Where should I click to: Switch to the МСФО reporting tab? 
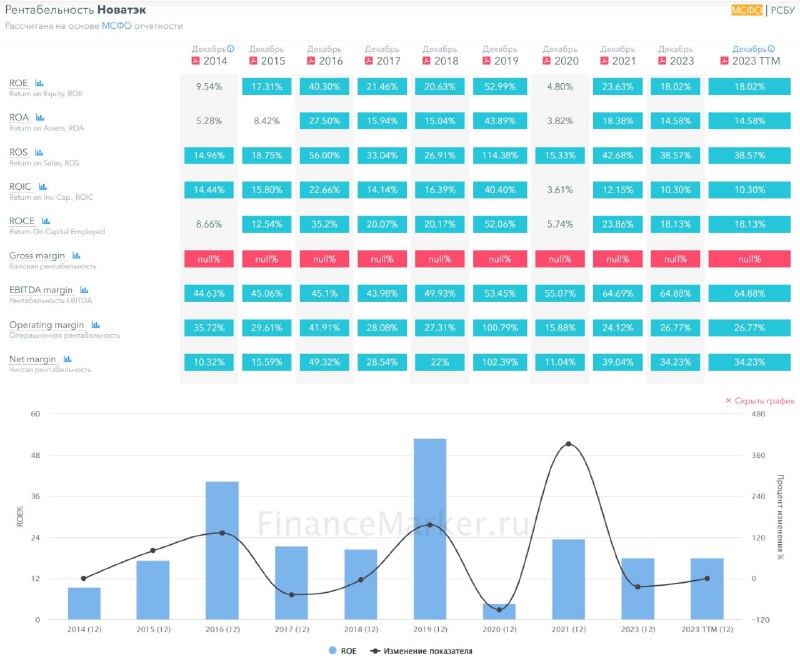[x=746, y=10]
